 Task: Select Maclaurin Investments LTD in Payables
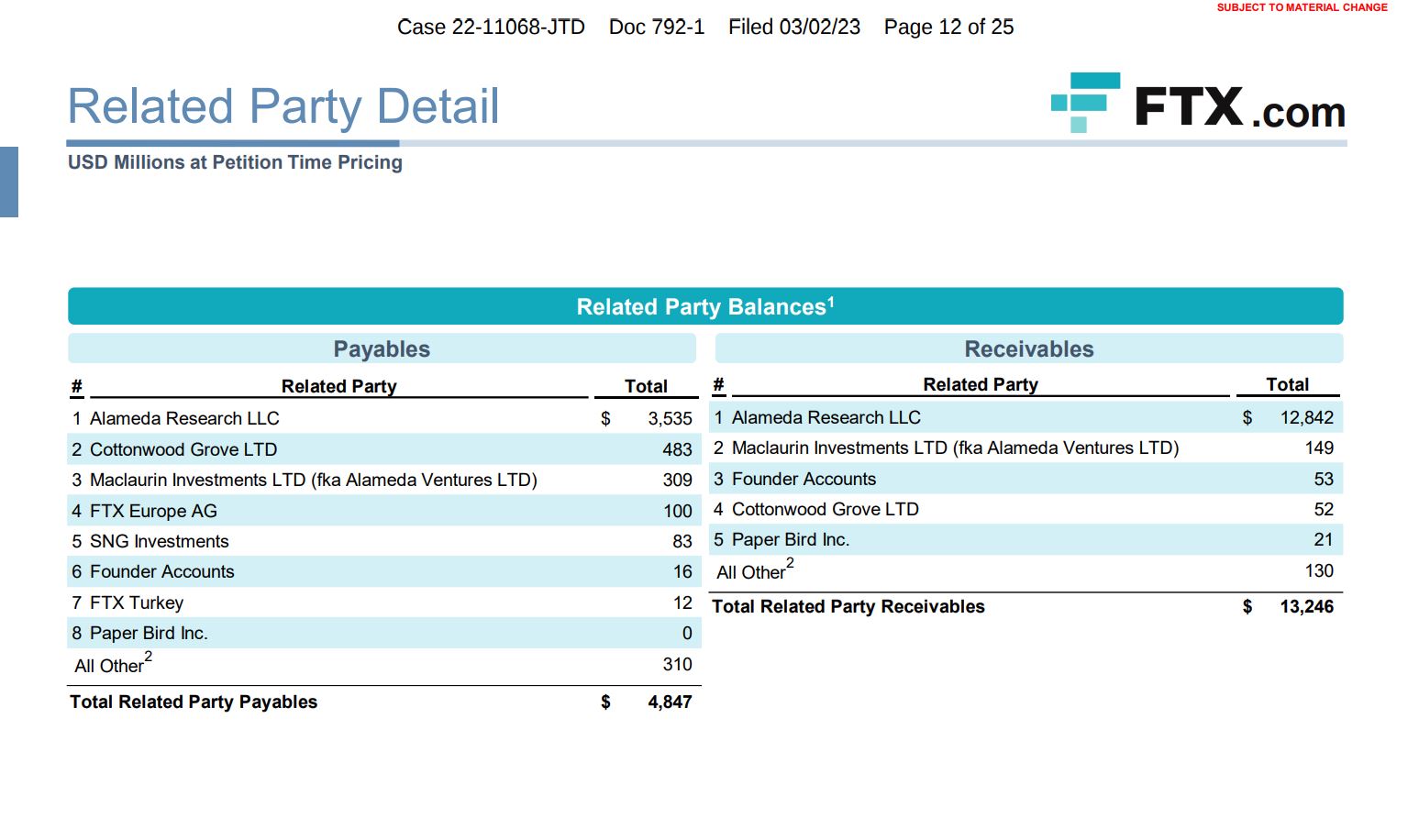point(314,480)
